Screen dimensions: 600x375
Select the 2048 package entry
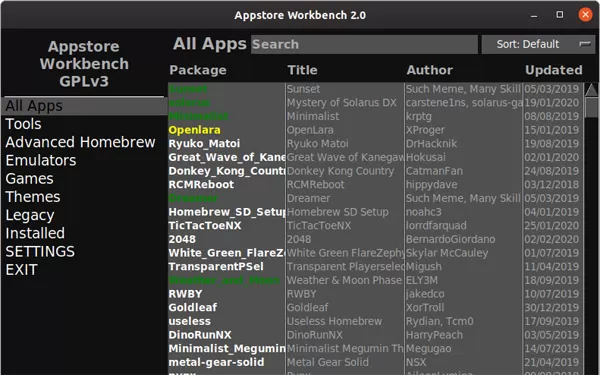pos(182,240)
